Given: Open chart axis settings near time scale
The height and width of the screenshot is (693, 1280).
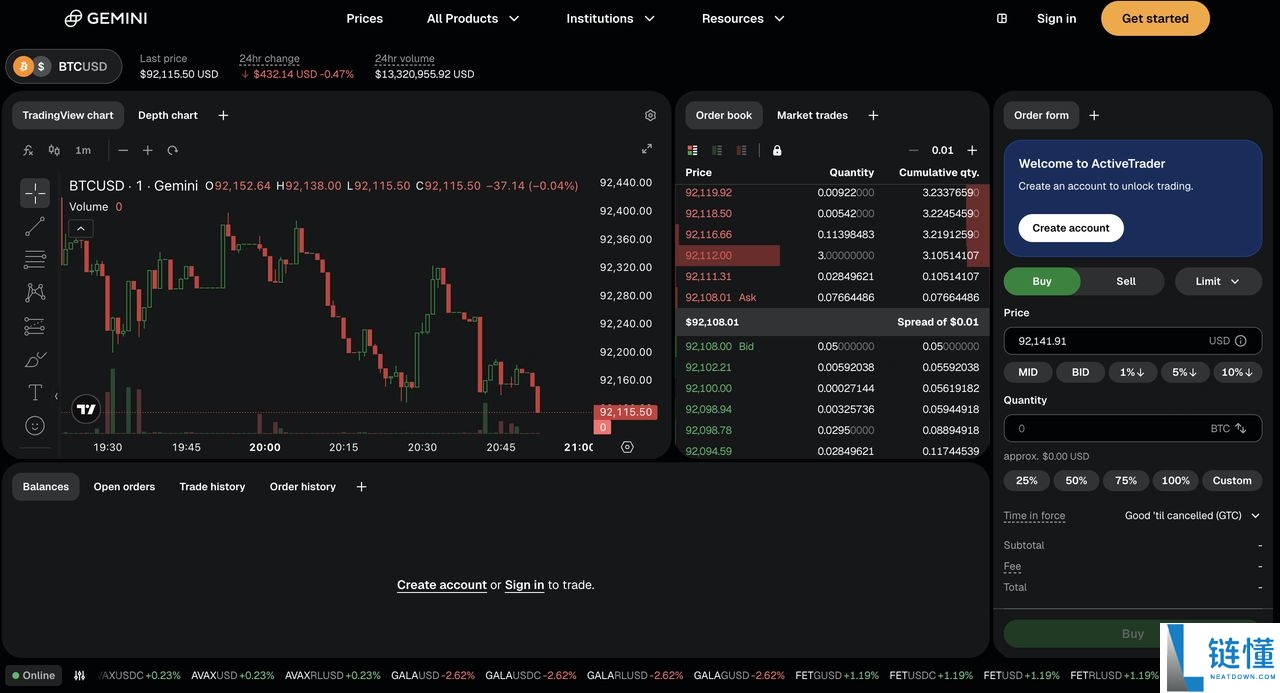Looking at the screenshot, I should coord(627,447).
